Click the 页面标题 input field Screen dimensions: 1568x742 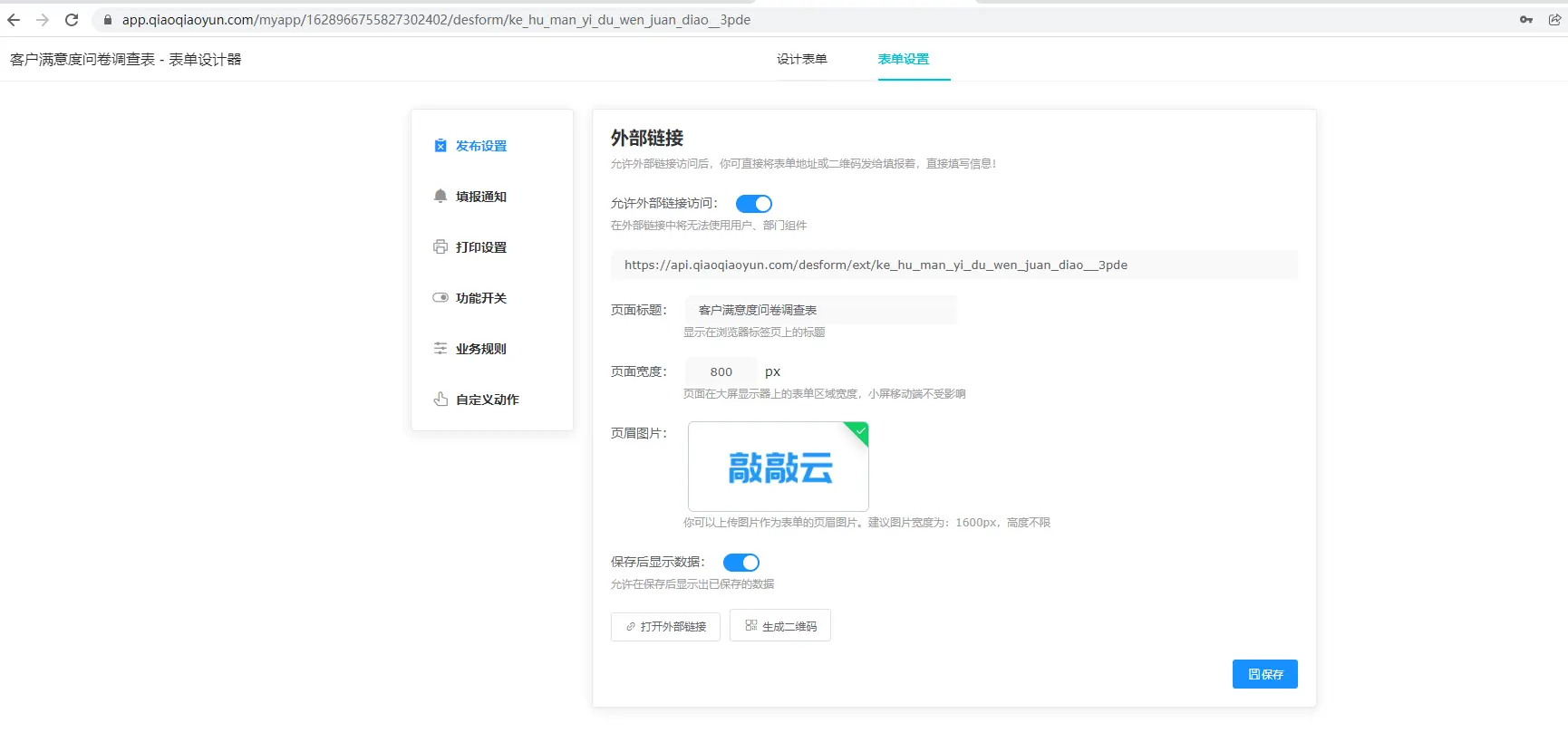click(821, 310)
